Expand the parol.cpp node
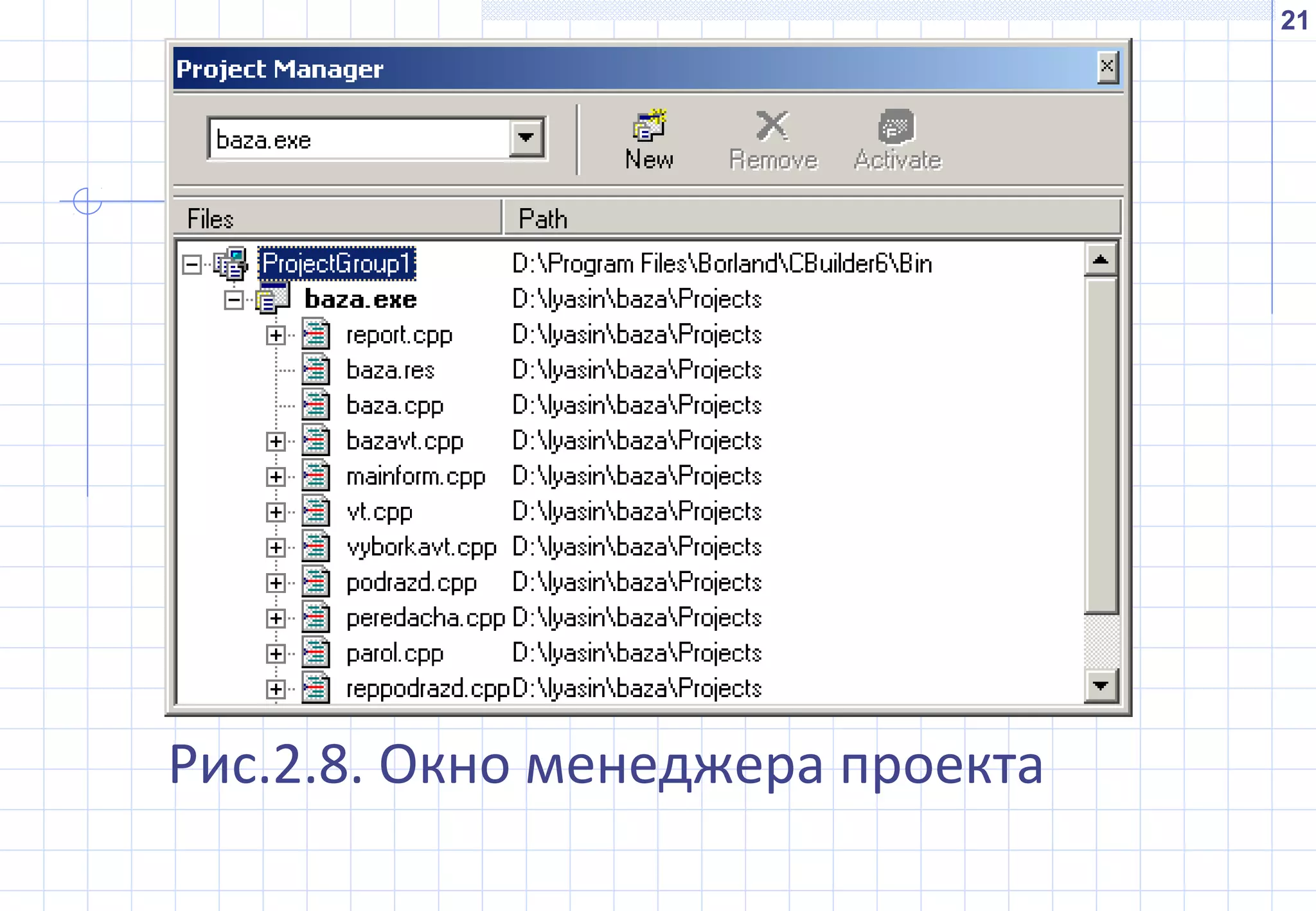The height and width of the screenshot is (911, 1316). click(276, 653)
